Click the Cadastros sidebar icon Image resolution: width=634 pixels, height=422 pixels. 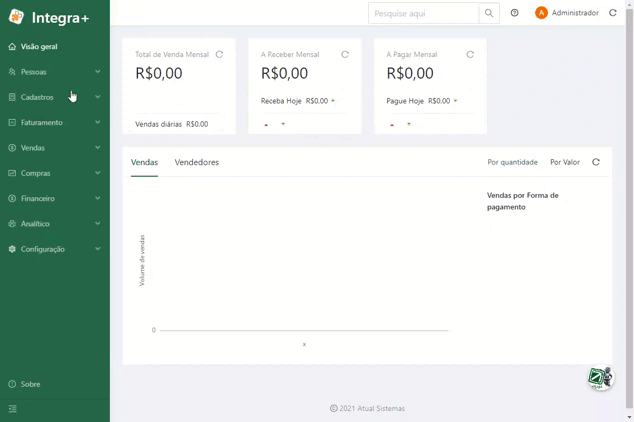coord(12,97)
